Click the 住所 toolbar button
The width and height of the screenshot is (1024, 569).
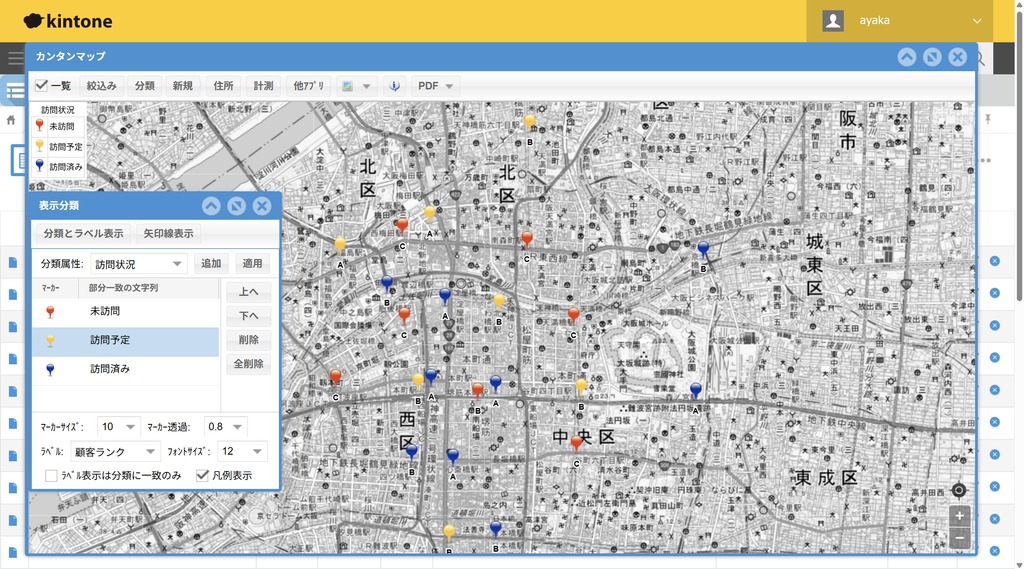coord(223,86)
